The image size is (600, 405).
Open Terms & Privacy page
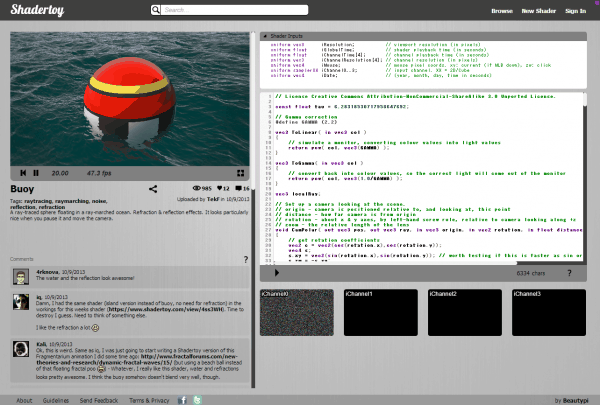point(149,400)
